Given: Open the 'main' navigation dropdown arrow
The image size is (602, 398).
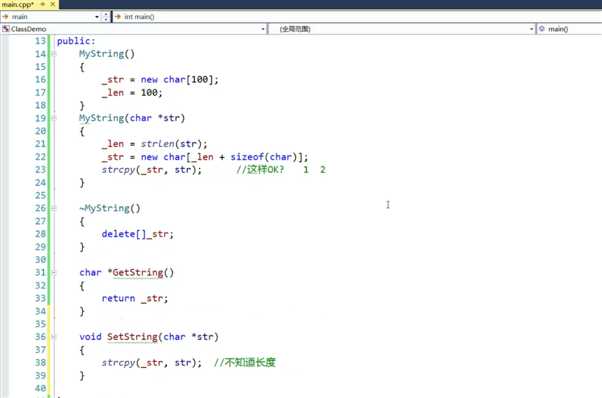Looking at the screenshot, I should click(x=97, y=17).
